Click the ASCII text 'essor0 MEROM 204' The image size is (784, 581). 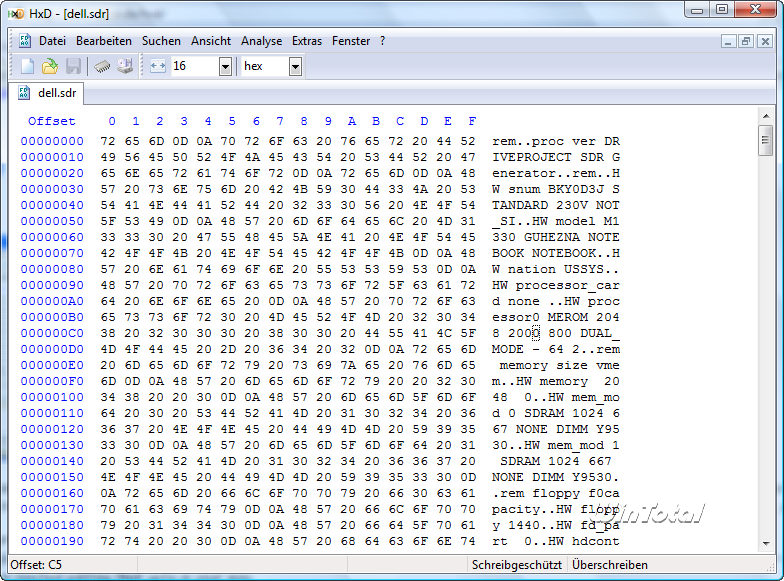556,317
